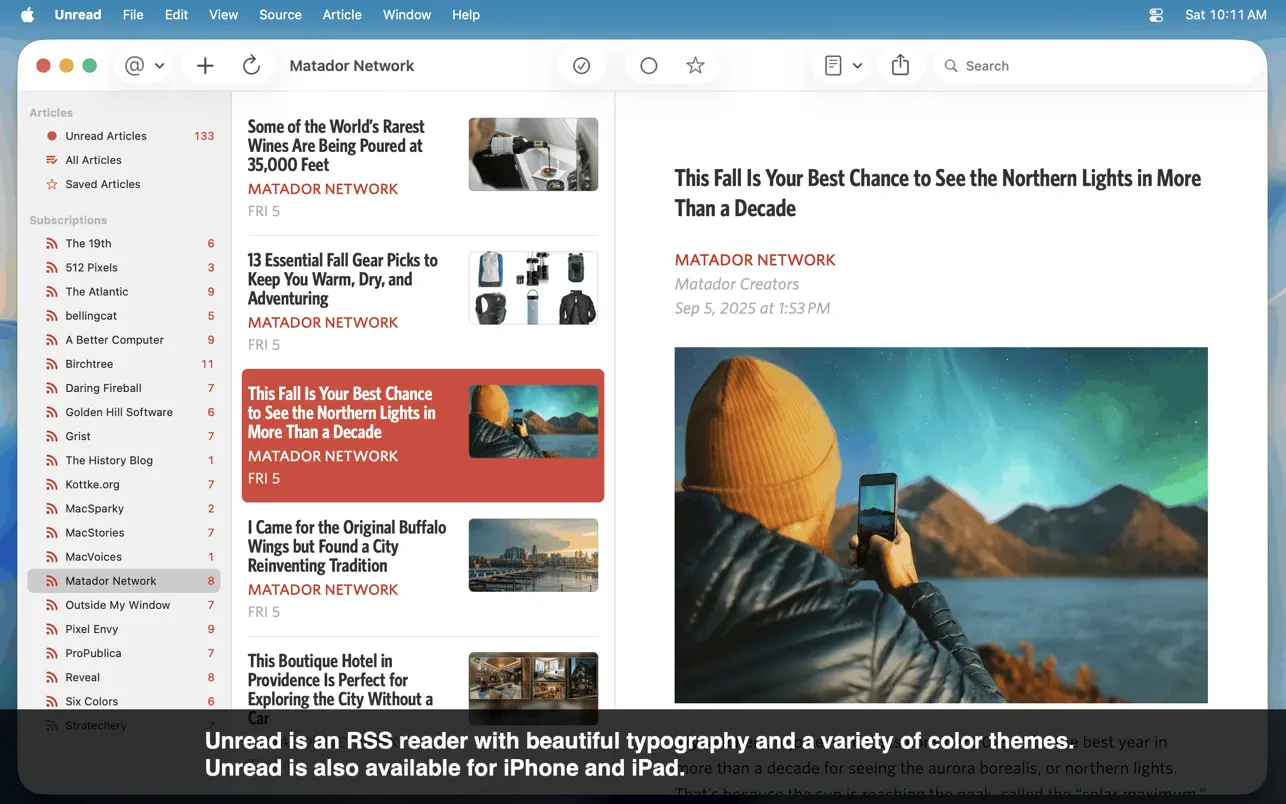Image resolution: width=1286 pixels, height=804 pixels.
Task: Open the Article menu
Action: (342, 15)
